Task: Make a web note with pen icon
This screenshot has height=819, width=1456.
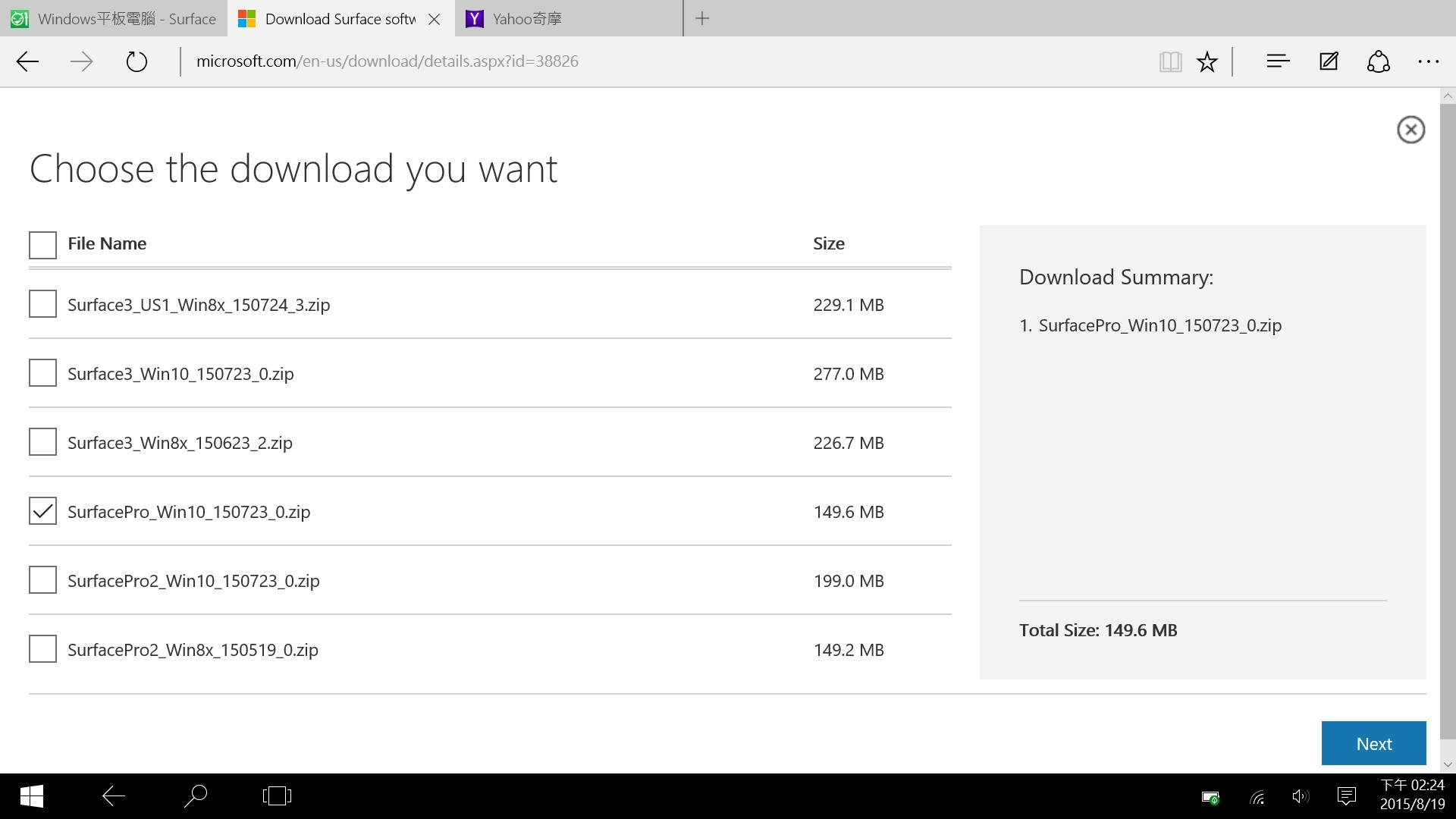Action: (1329, 61)
